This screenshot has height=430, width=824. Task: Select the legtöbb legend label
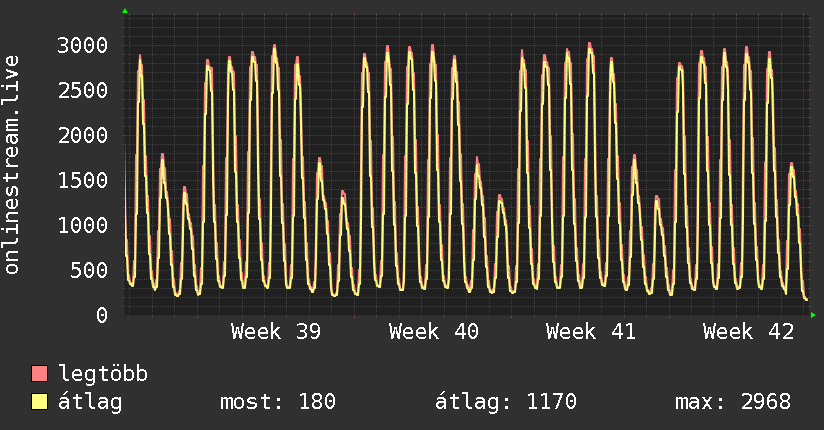pyautogui.click(x=103, y=373)
